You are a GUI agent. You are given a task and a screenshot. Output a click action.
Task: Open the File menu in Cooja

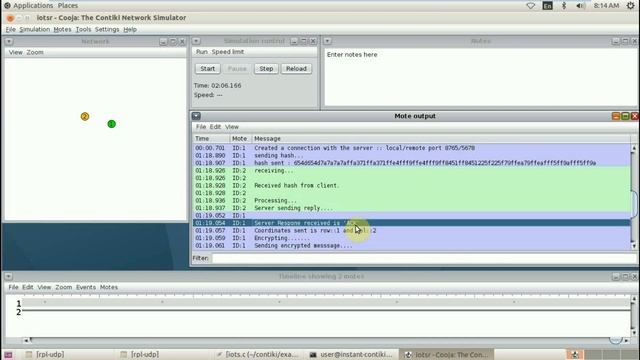[10, 29]
